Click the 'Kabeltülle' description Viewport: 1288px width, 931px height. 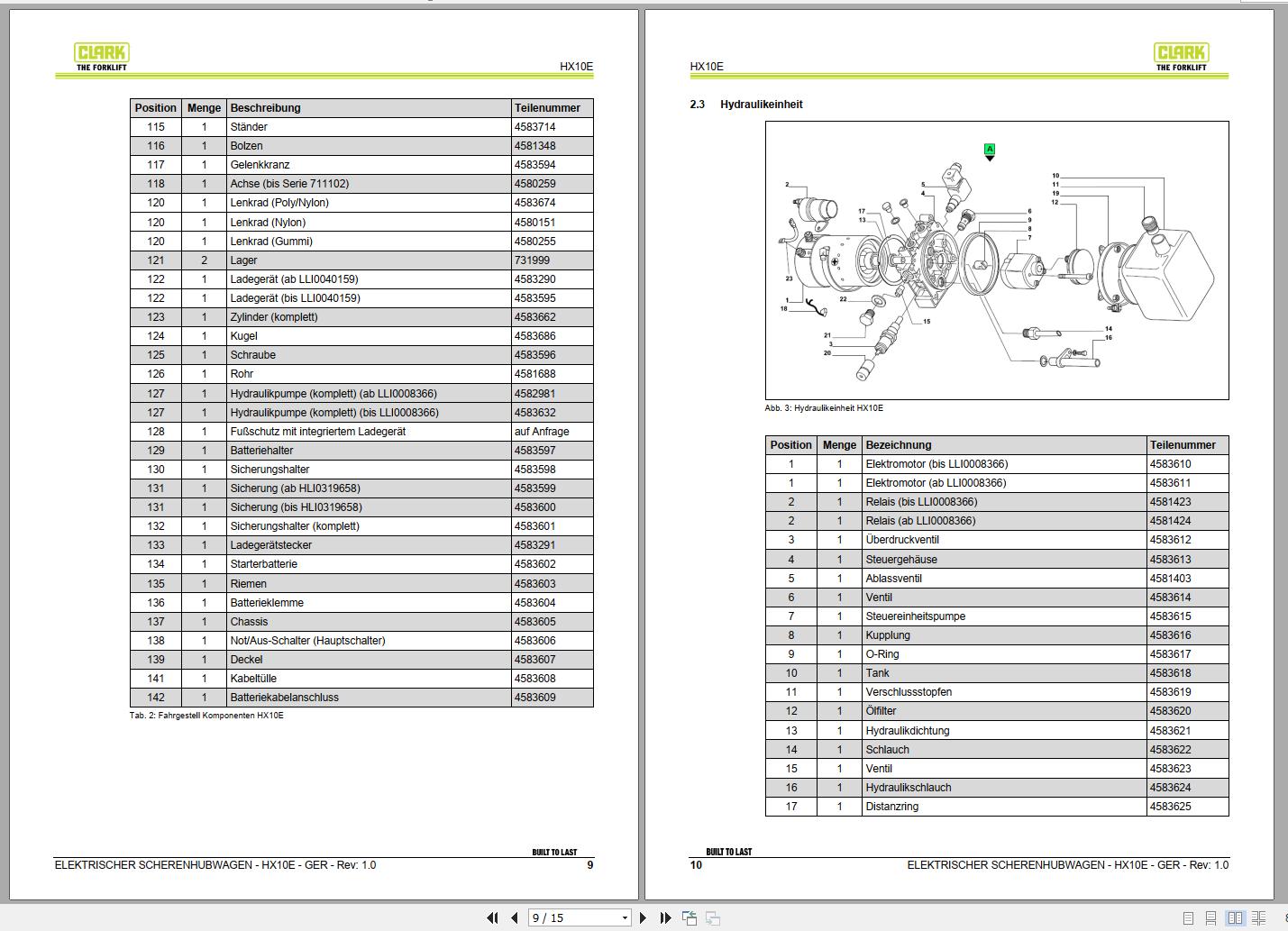point(253,679)
